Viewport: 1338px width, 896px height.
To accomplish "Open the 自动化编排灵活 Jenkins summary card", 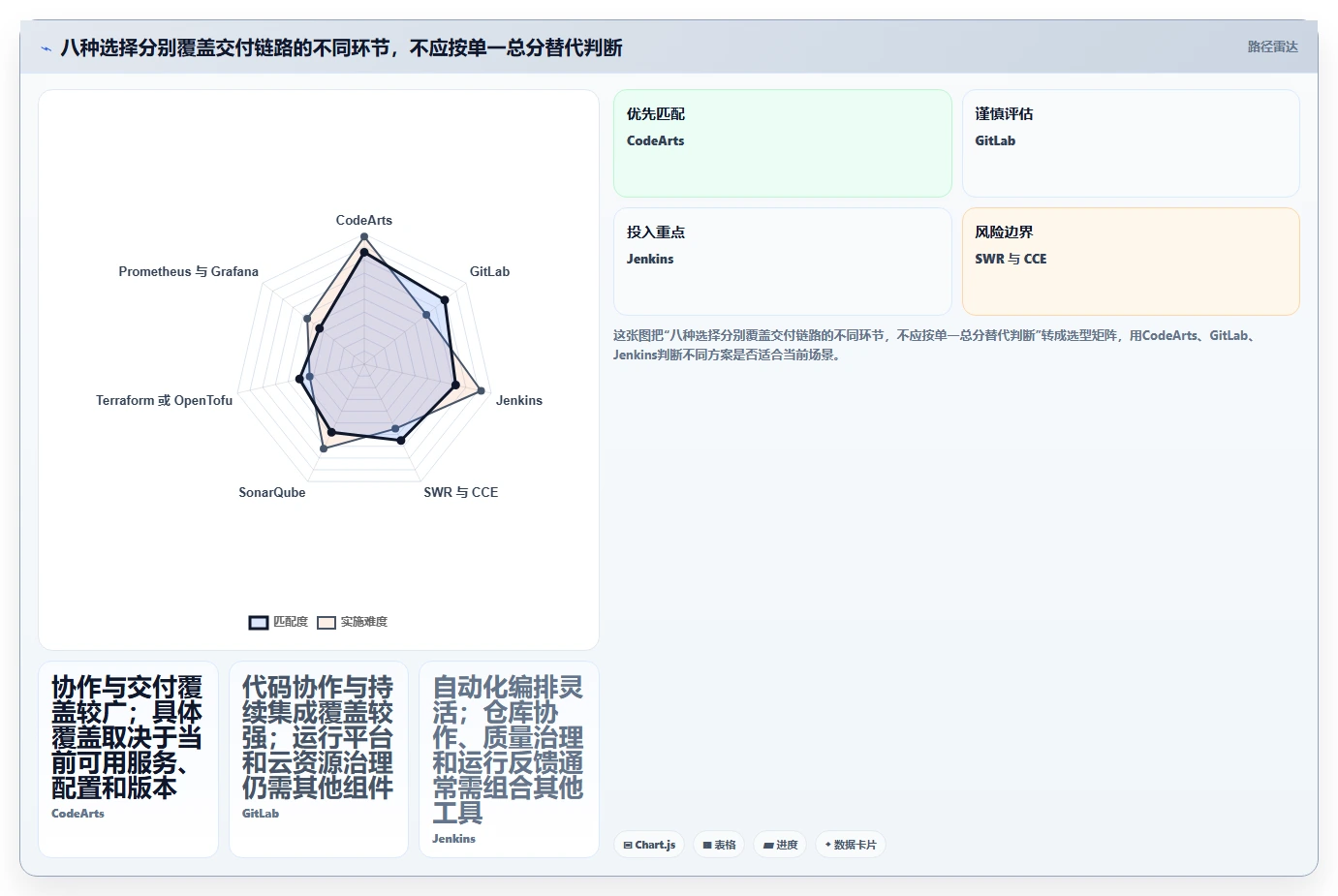I will click(x=509, y=759).
